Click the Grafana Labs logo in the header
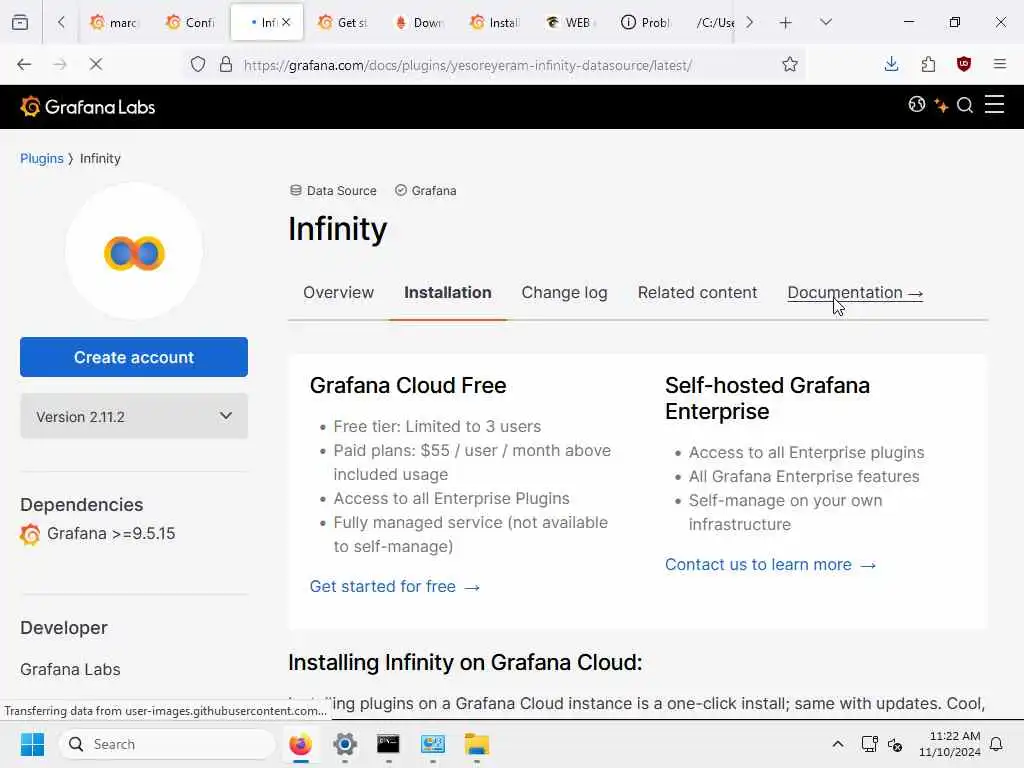 (88, 106)
